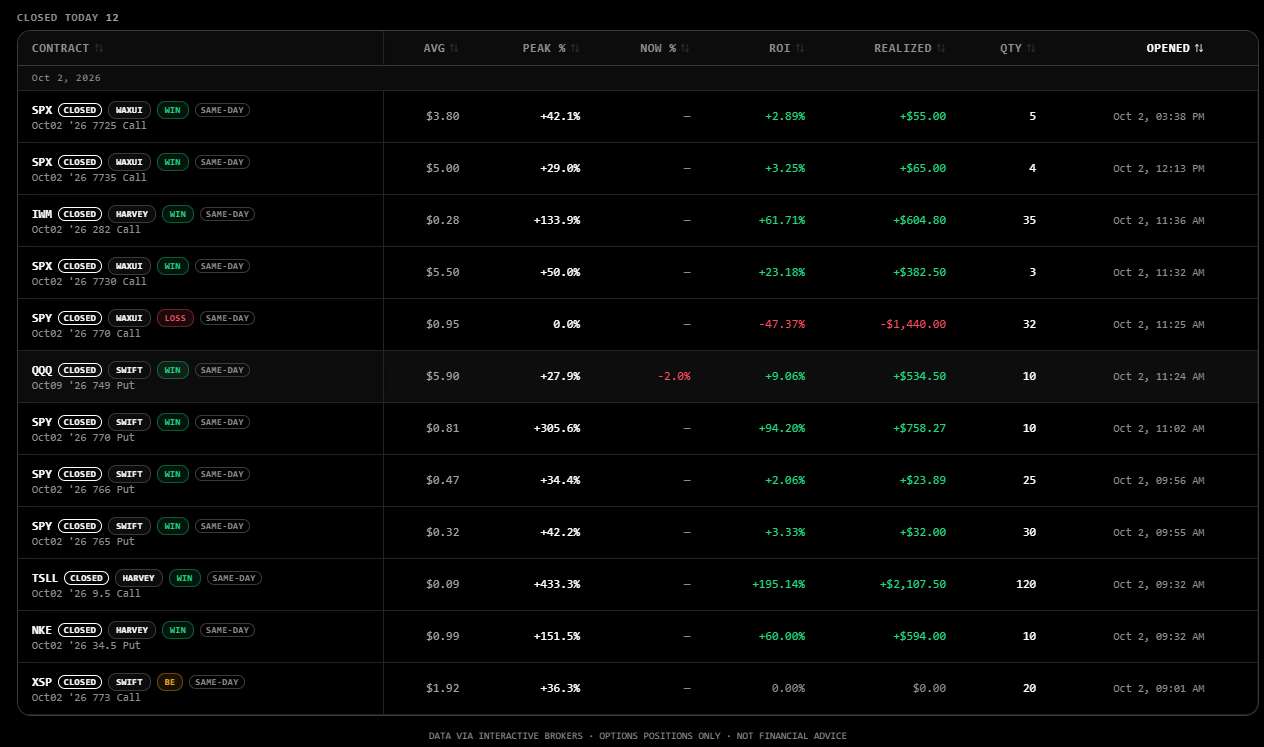Viewport: 1264px width, 747px height.
Task: Click realized value $0.00
Action: 929,688
